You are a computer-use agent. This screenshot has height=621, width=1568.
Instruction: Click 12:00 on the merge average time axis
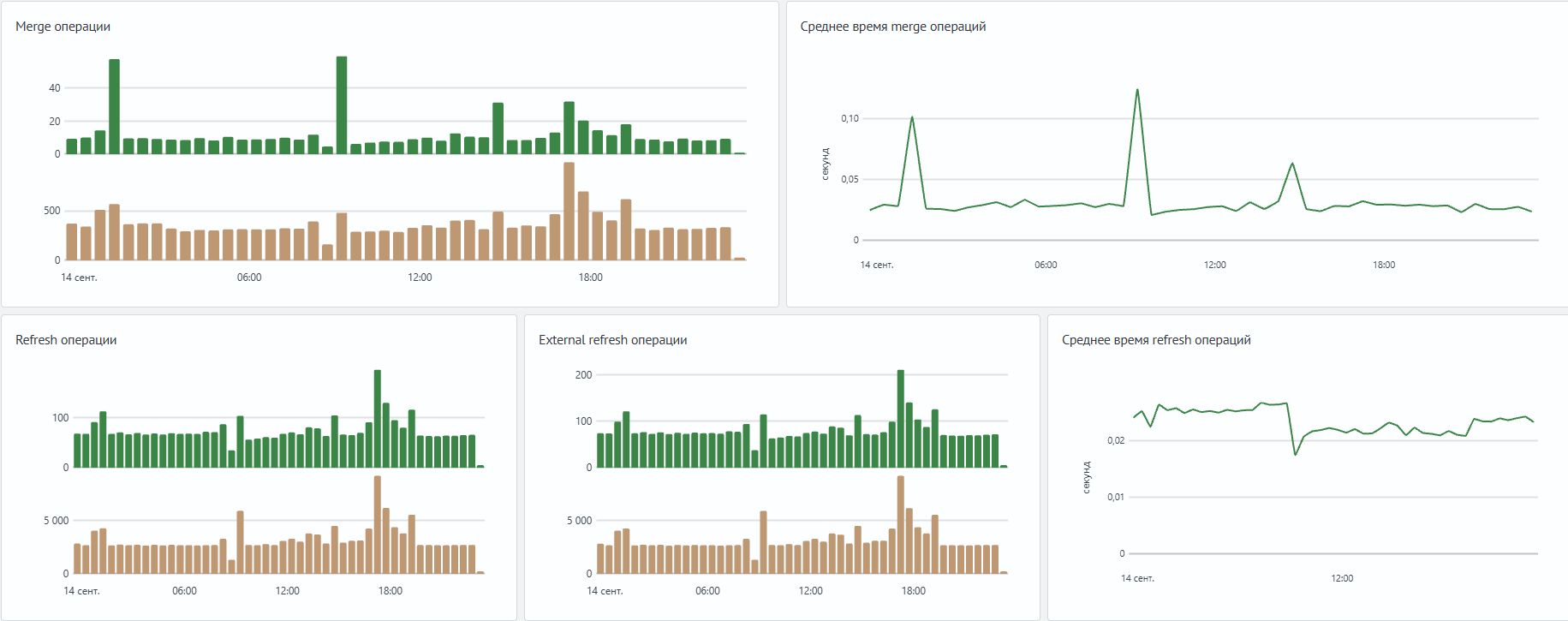click(x=1214, y=265)
